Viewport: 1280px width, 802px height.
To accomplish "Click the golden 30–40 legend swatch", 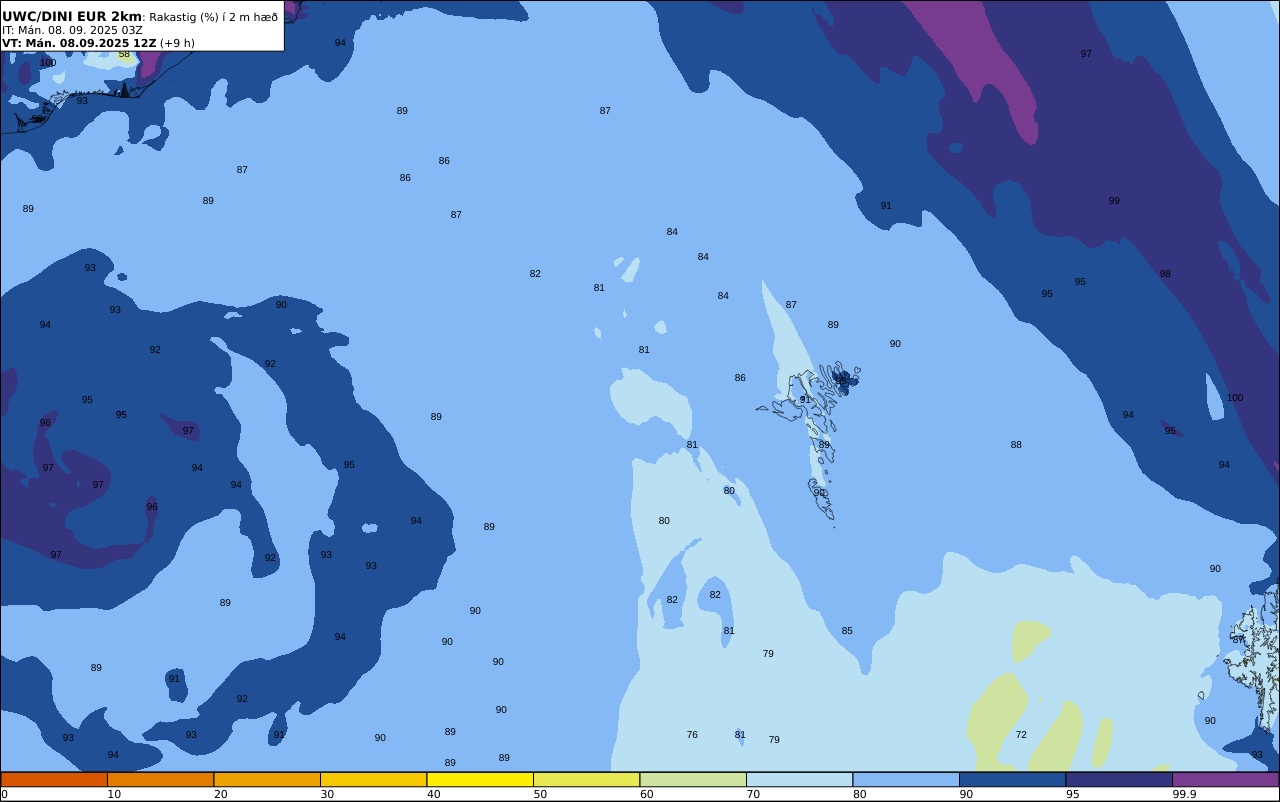I will 373,779.
